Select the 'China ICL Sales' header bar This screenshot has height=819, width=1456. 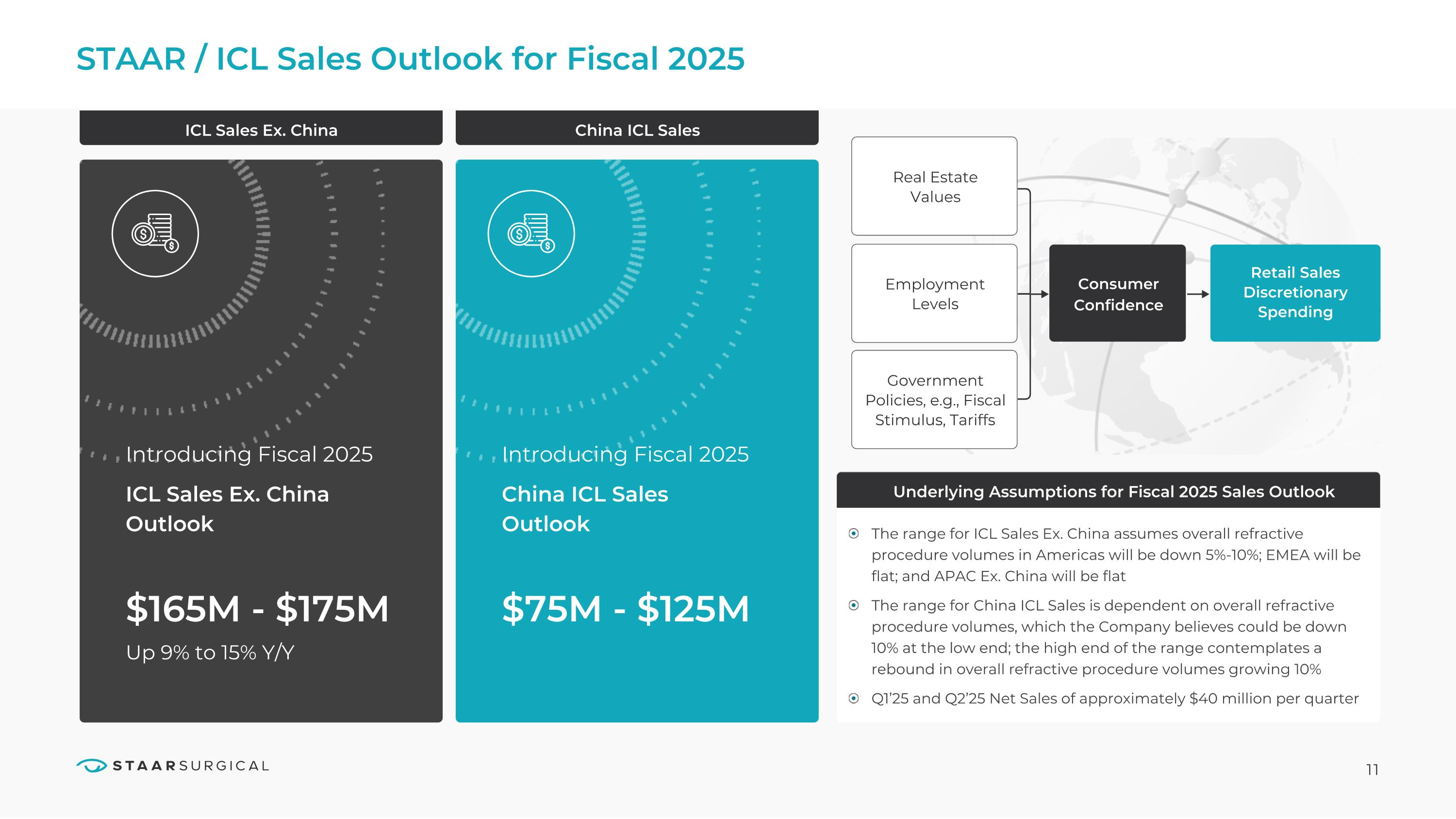[637, 128]
